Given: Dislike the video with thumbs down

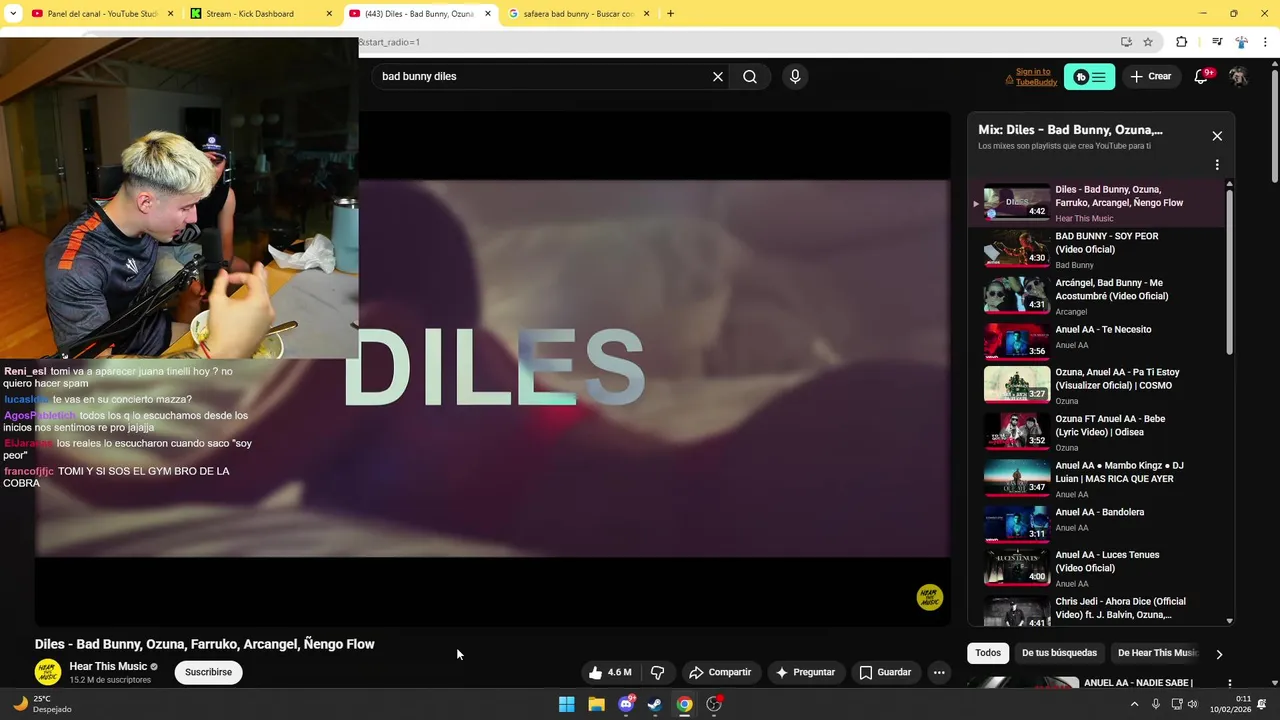Looking at the screenshot, I should click(x=657, y=672).
